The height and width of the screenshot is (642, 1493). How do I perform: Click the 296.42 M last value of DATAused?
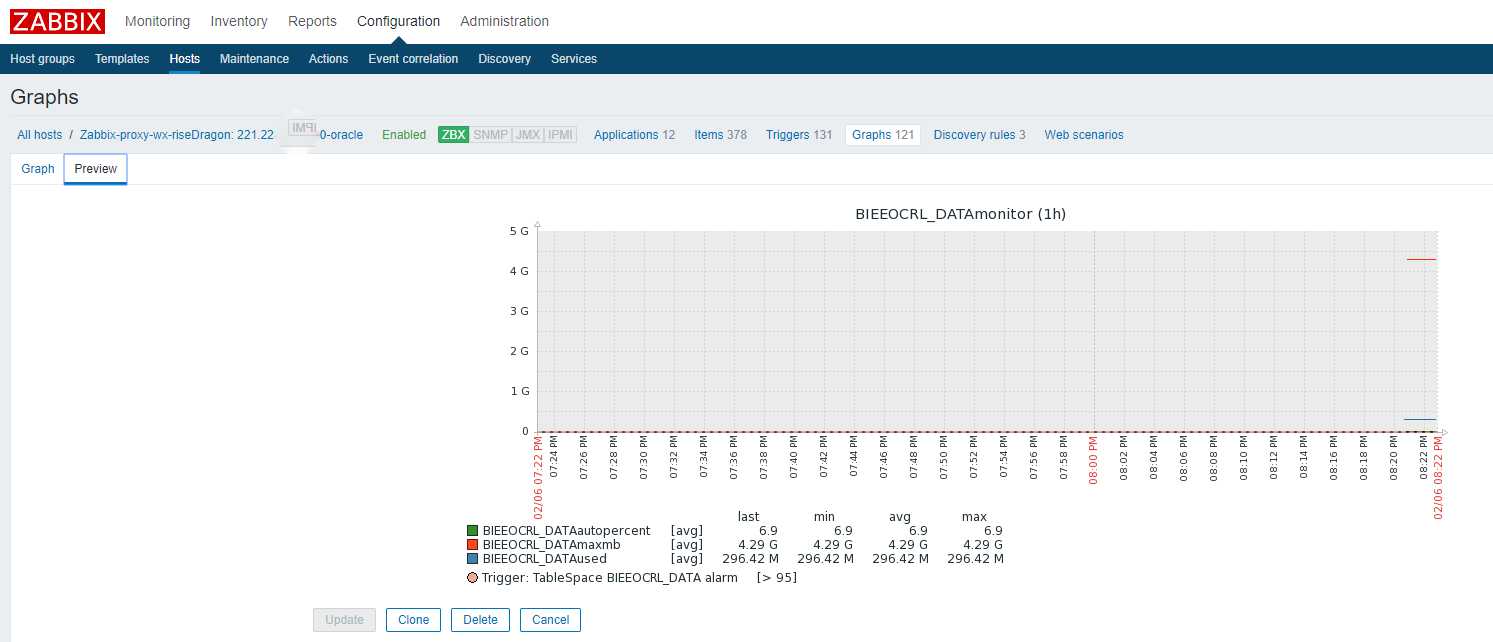coord(750,559)
